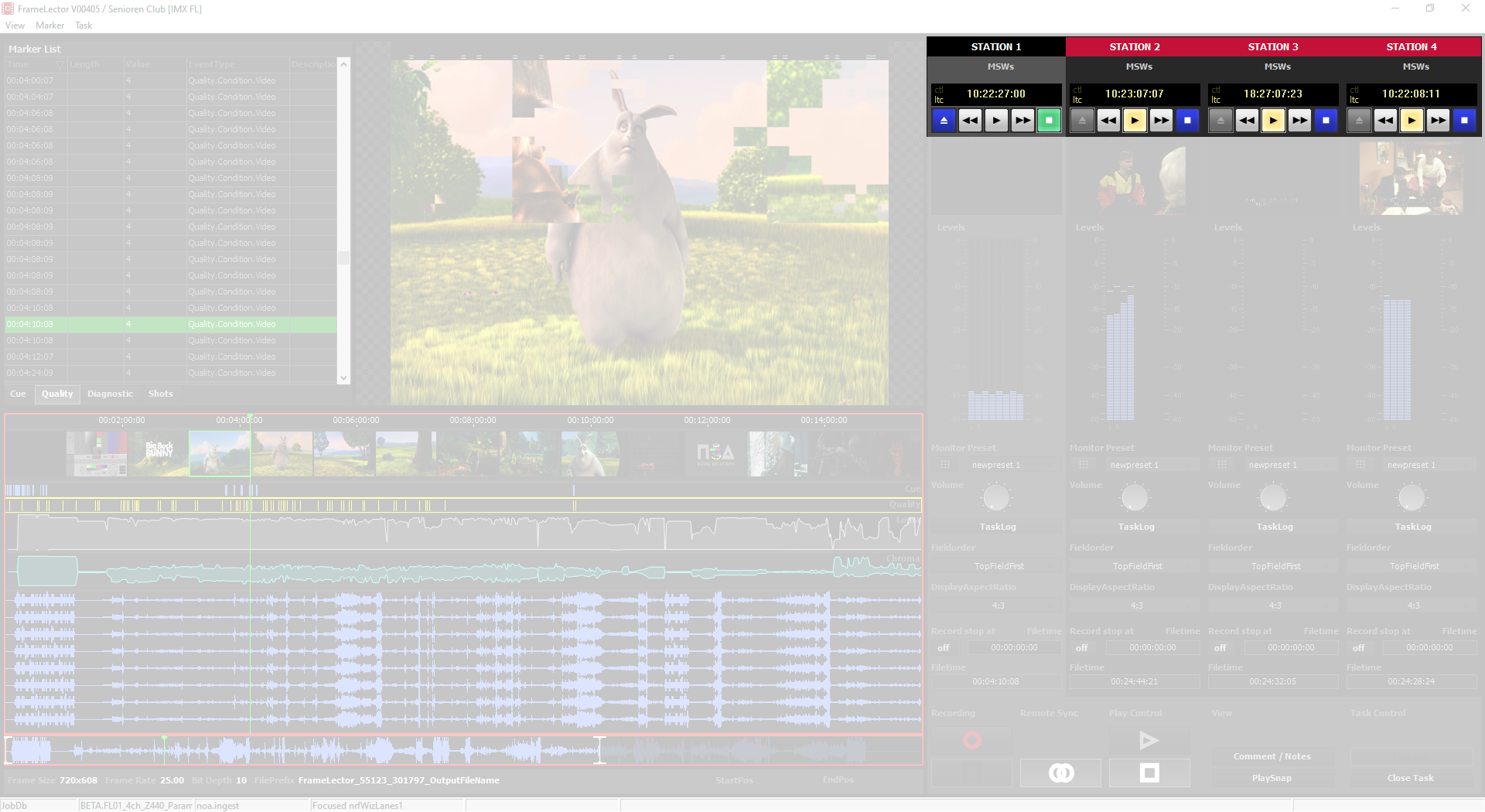Fast-forward the Station 2 deck
The width and height of the screenshot is (1485, 812).
click(x=1161, y=121)
